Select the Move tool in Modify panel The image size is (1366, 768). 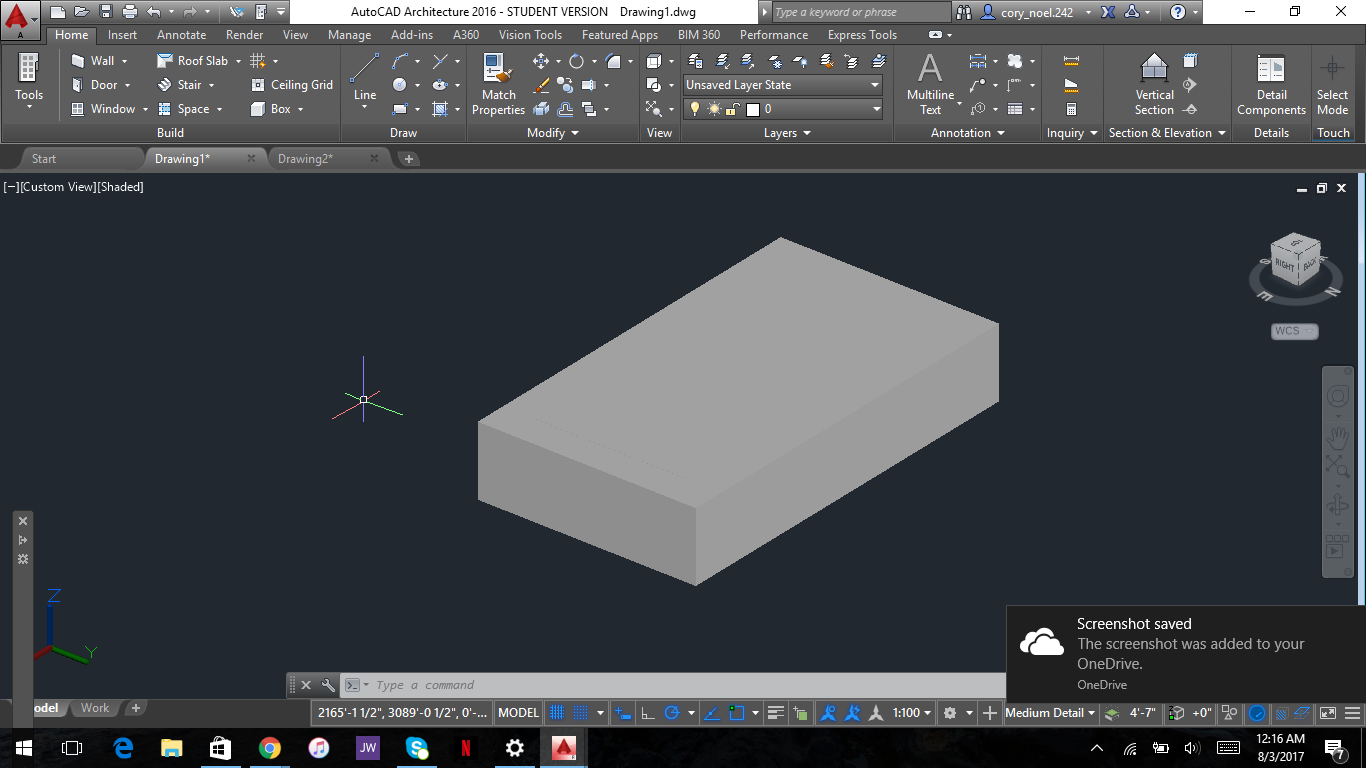tap(540, 61)
